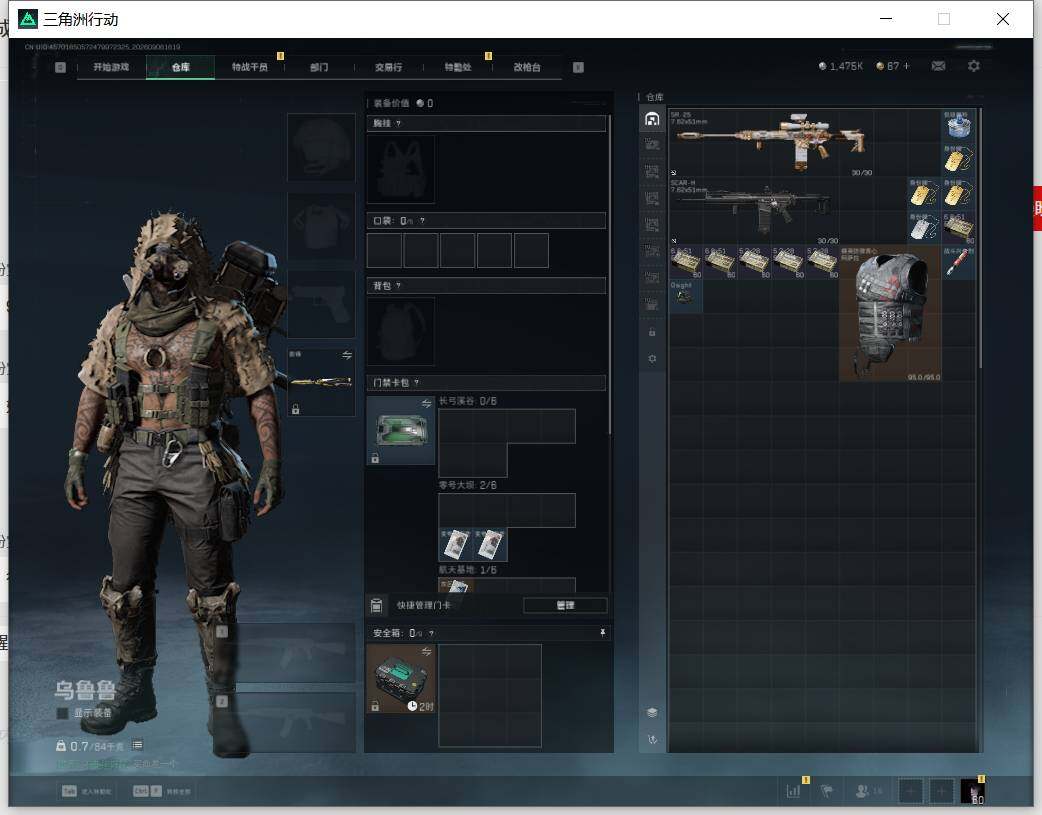Open the flag icon in bottom bar
This screenshot has height=815, width=1042.
click(827, 790)
